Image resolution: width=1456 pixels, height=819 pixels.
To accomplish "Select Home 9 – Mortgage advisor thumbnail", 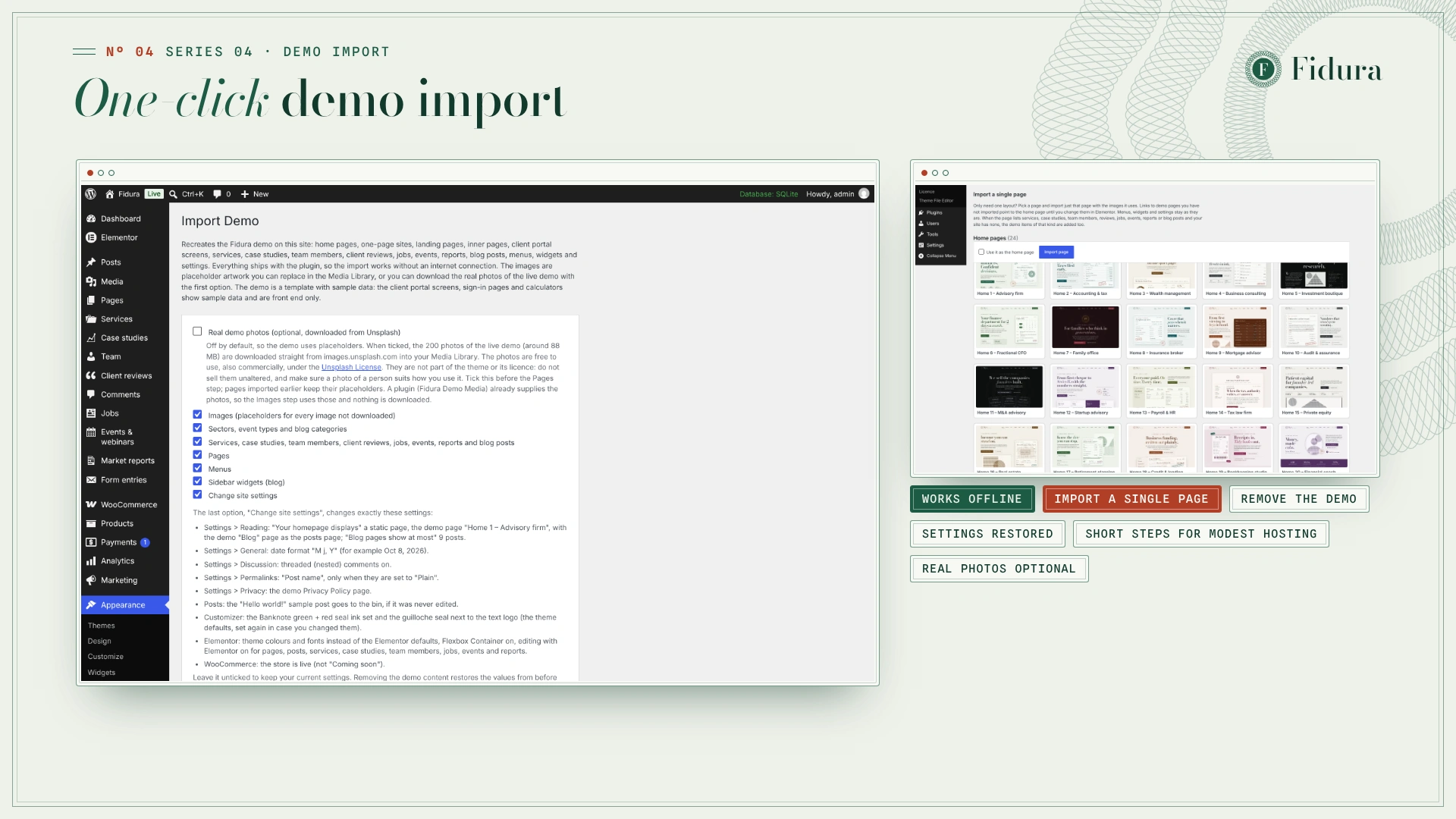I will click(x=1238, y=331).
